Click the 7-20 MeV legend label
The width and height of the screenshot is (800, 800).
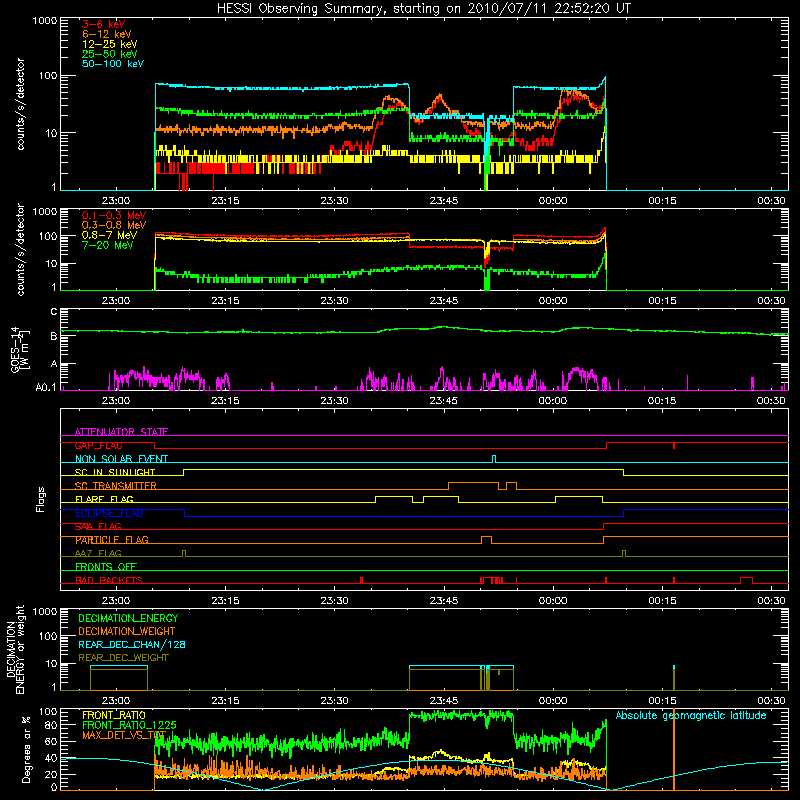108,245
